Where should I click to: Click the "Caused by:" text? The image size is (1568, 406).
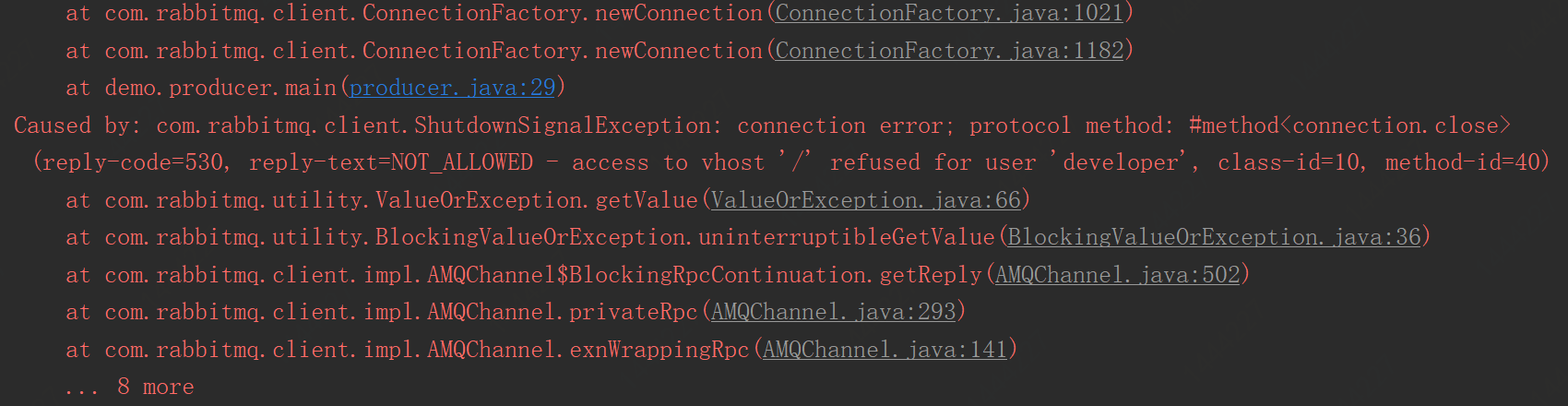tap(77, 125)
